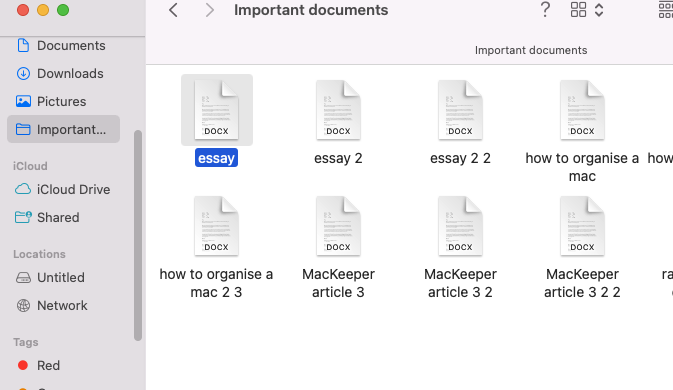This screenshot has height=390, width=673.
Task: Select the essay 2 2 document icon
Action: click(460, 110)
